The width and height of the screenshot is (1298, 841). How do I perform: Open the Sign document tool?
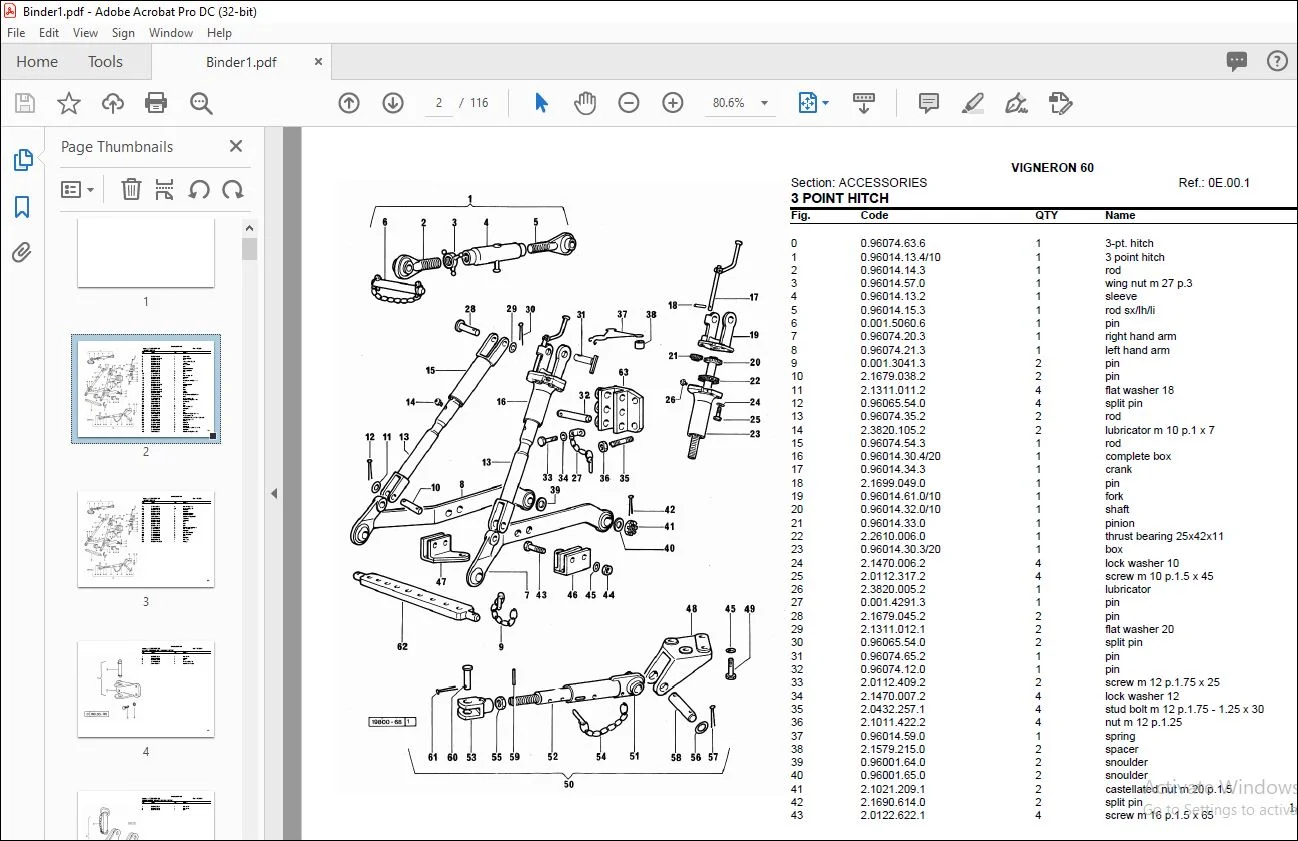(x=1017, y=103)
